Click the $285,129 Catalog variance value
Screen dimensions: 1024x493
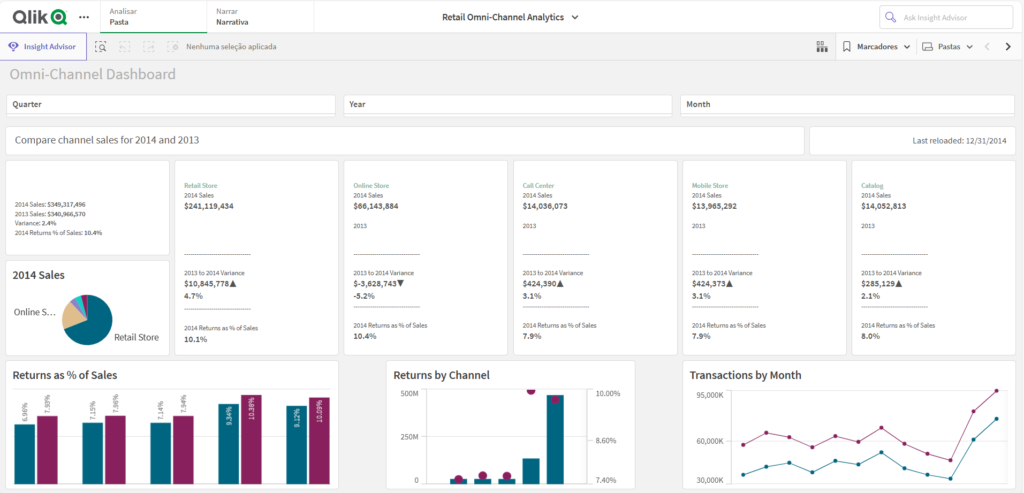882,284
